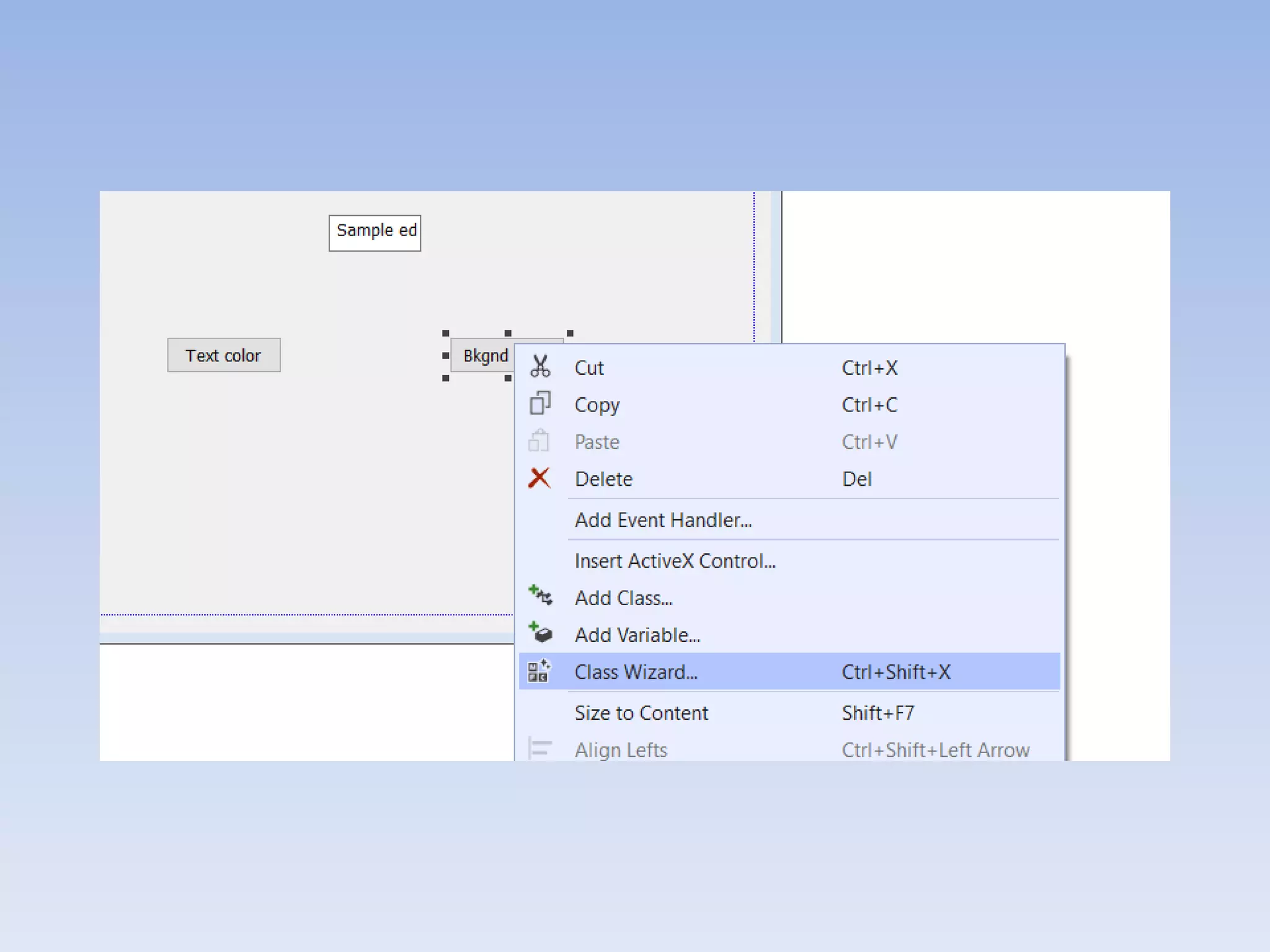Click the grayed Paste clipboard icon

click(538, 441)
